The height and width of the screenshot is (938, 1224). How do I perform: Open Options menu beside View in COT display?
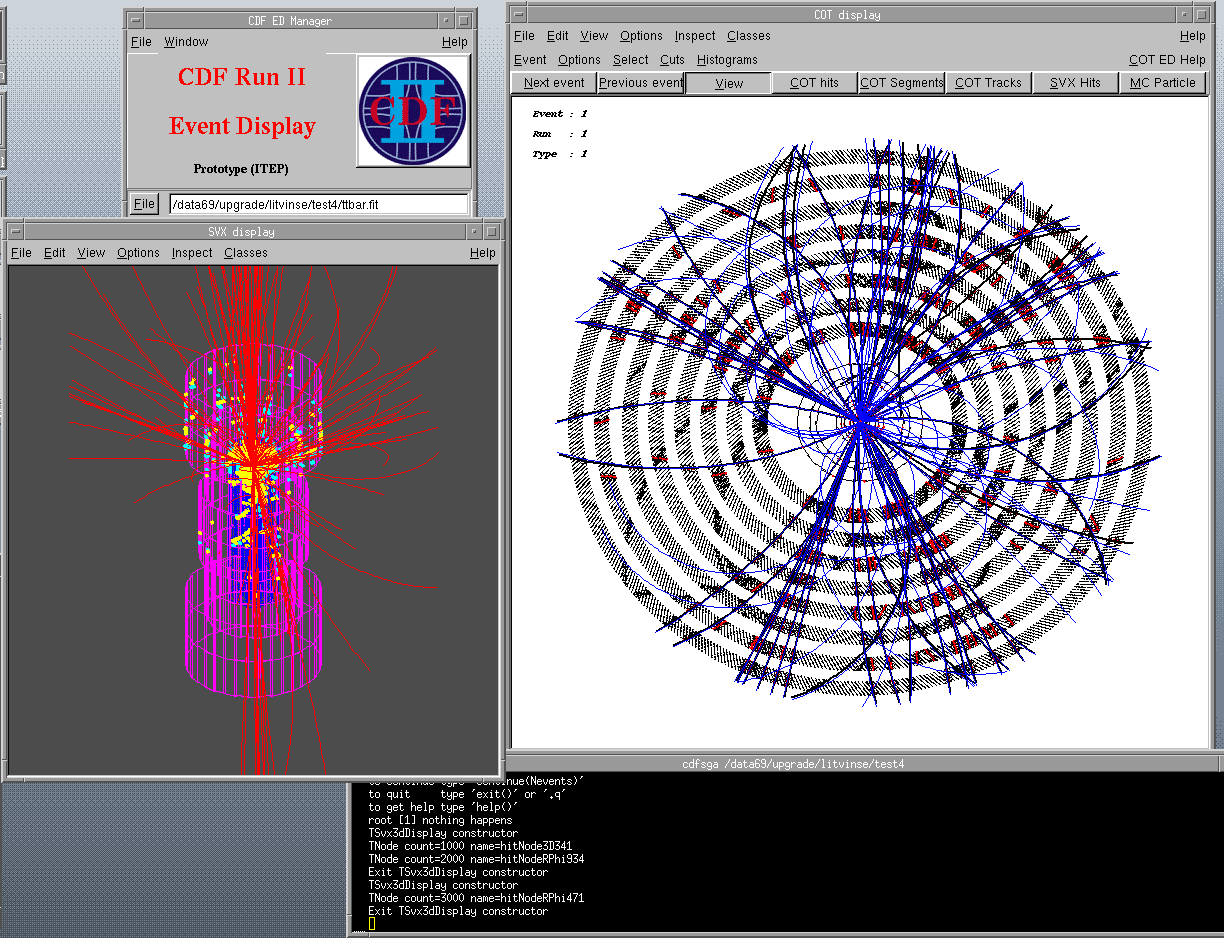tap(641, 36)
